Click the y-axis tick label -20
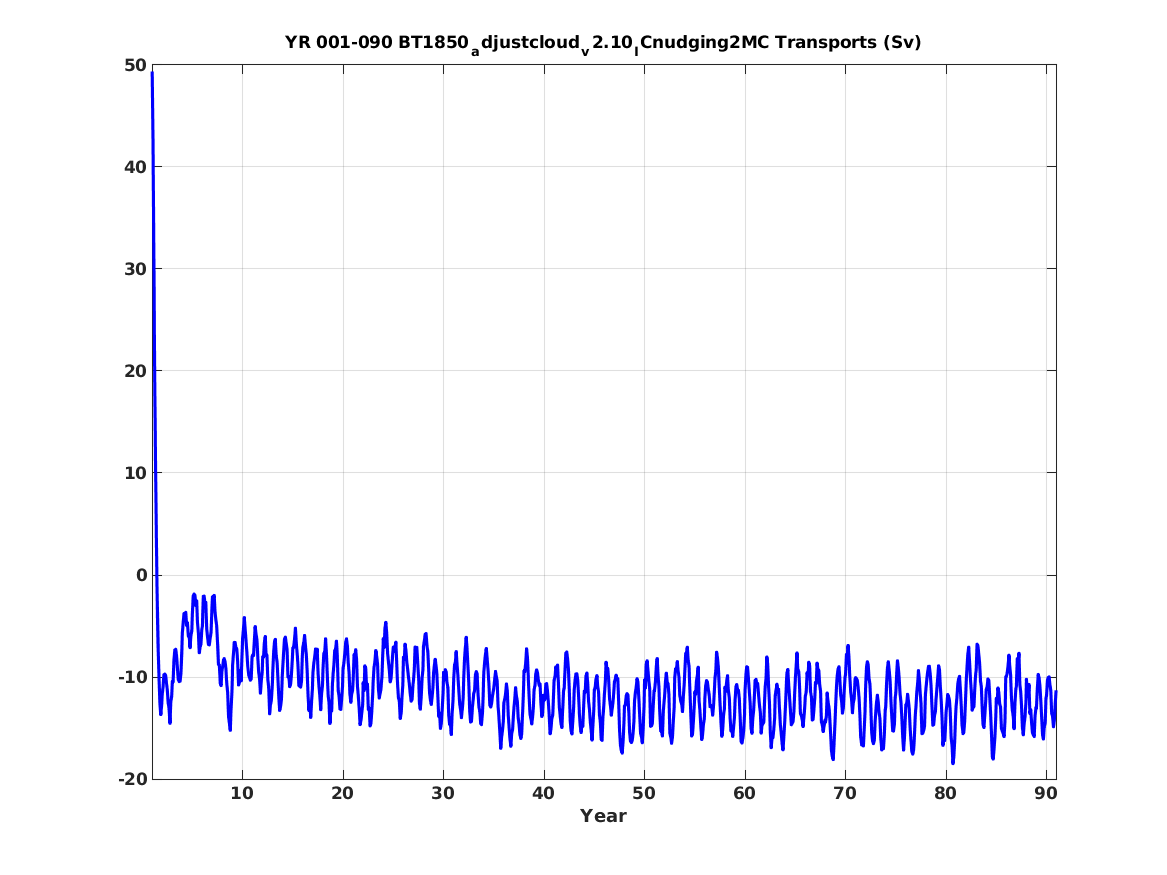1167x875 pixels. (x=132, y=779)
